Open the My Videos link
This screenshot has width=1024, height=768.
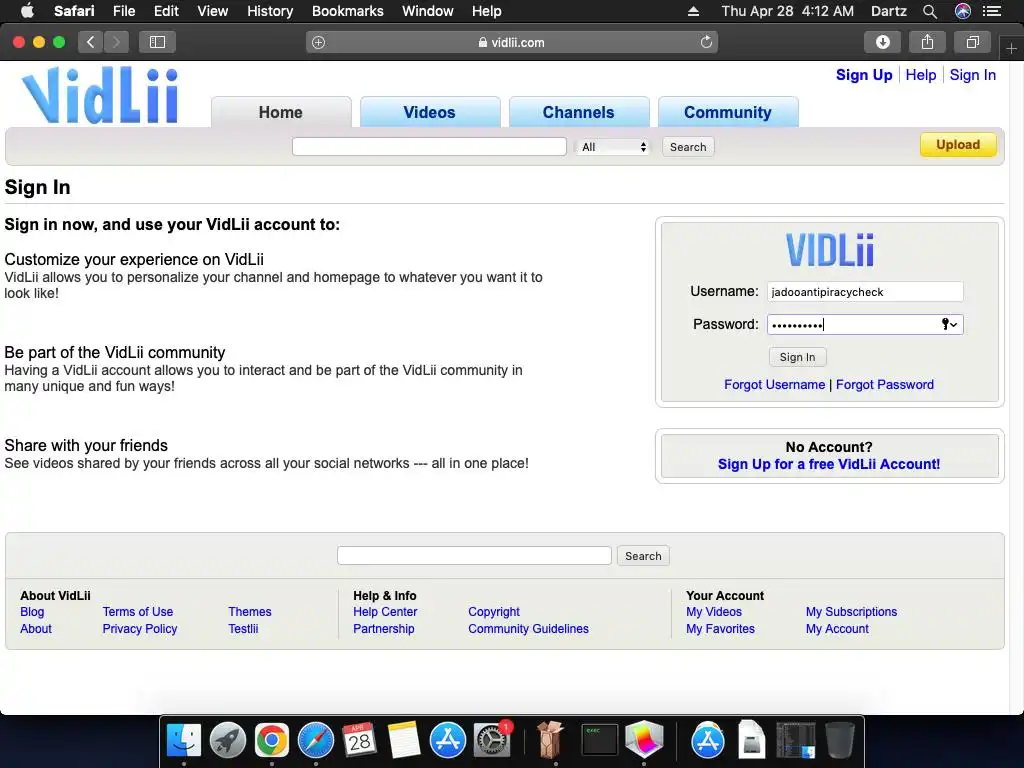pyautogui.click(x=714, y=612)
